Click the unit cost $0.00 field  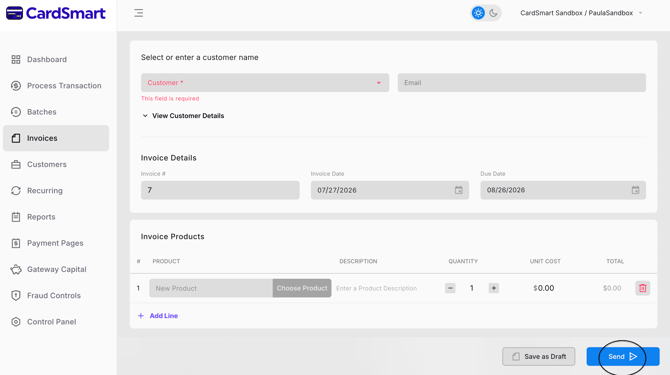point(544,288)
